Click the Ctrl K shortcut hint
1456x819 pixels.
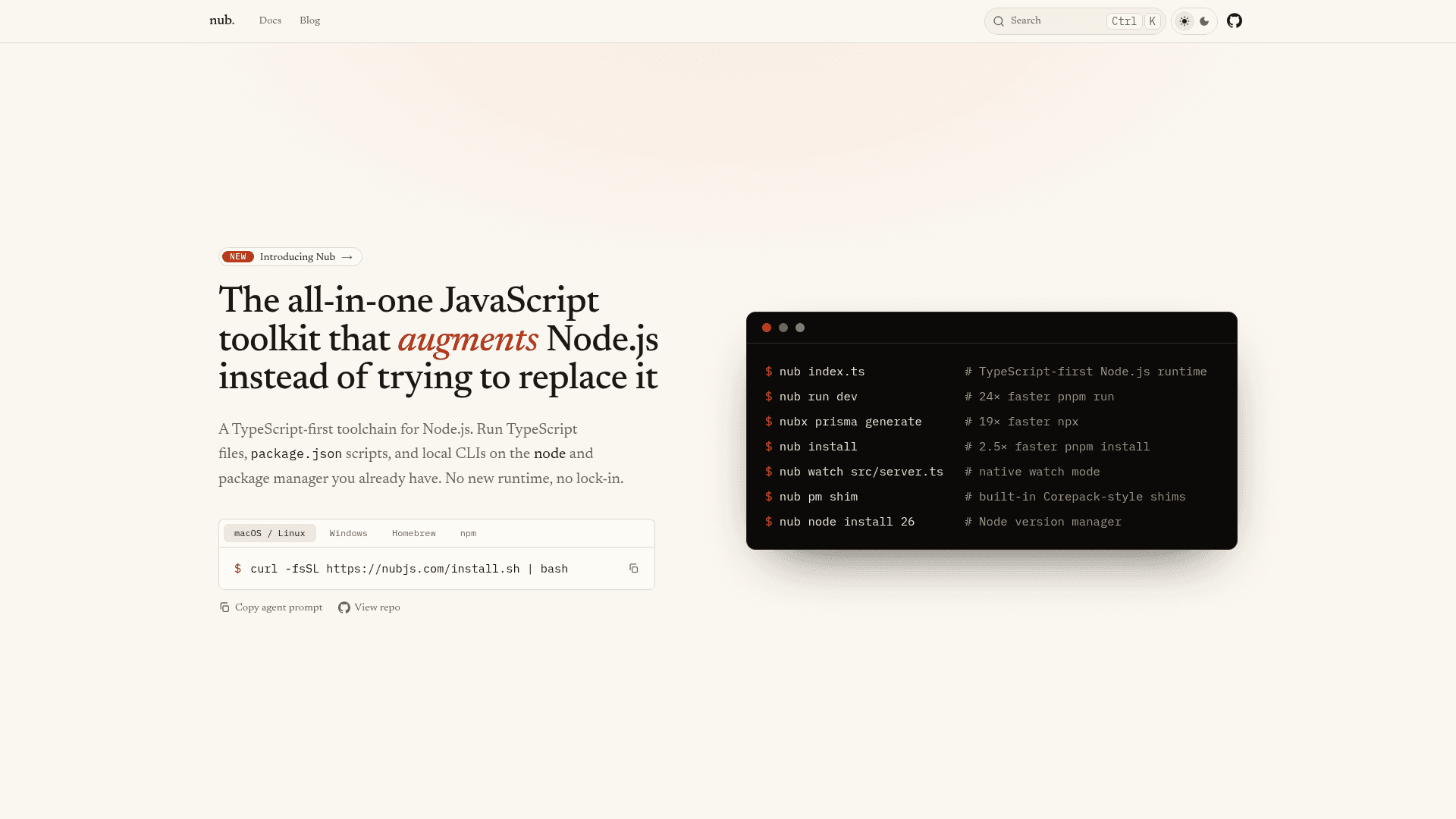pos(1134,21)
